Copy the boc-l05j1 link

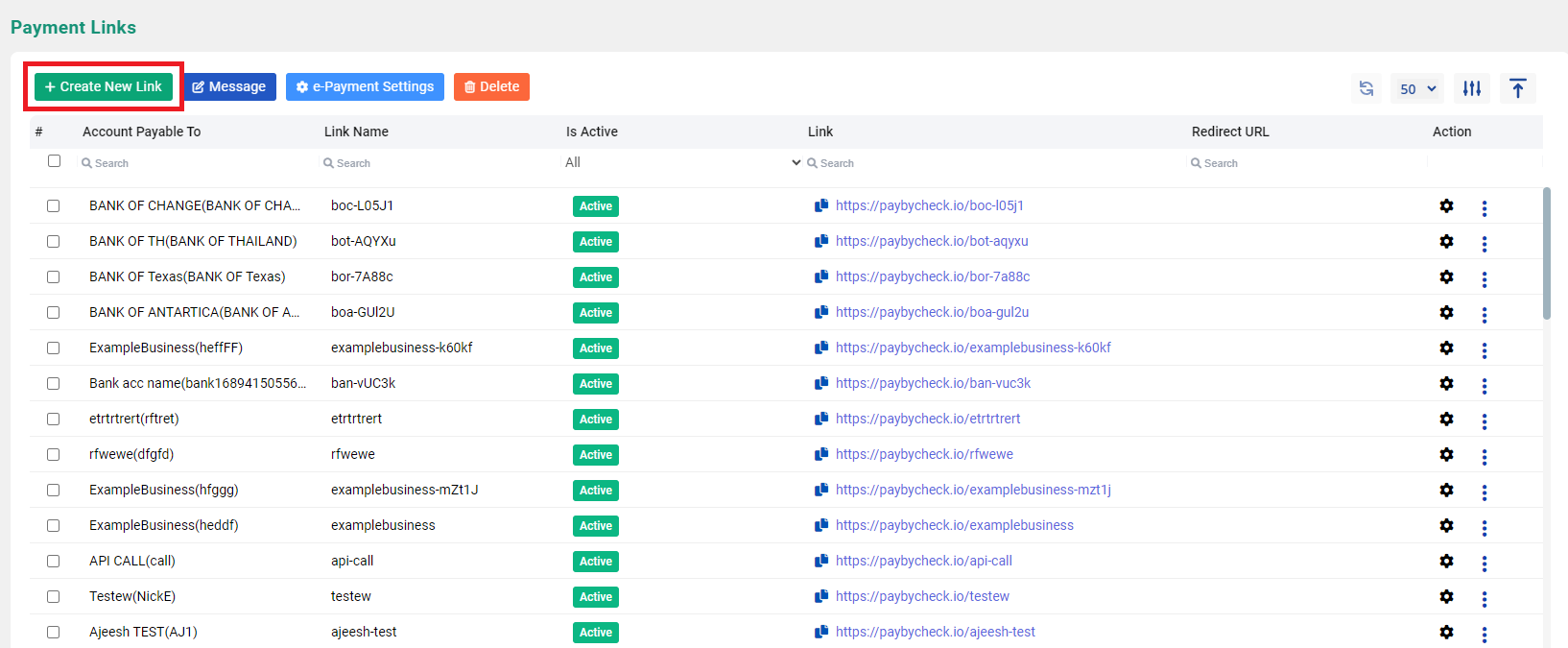pos(821,205)
